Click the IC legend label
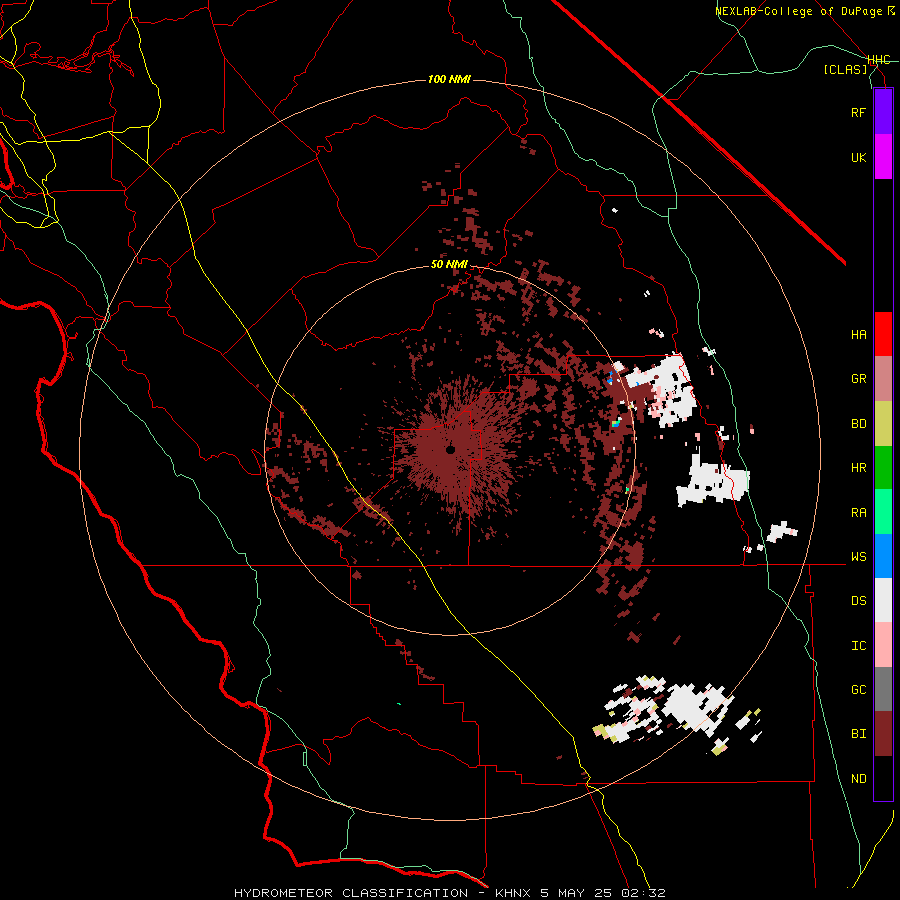The image size is (900, 900). [x=858, y=646]
